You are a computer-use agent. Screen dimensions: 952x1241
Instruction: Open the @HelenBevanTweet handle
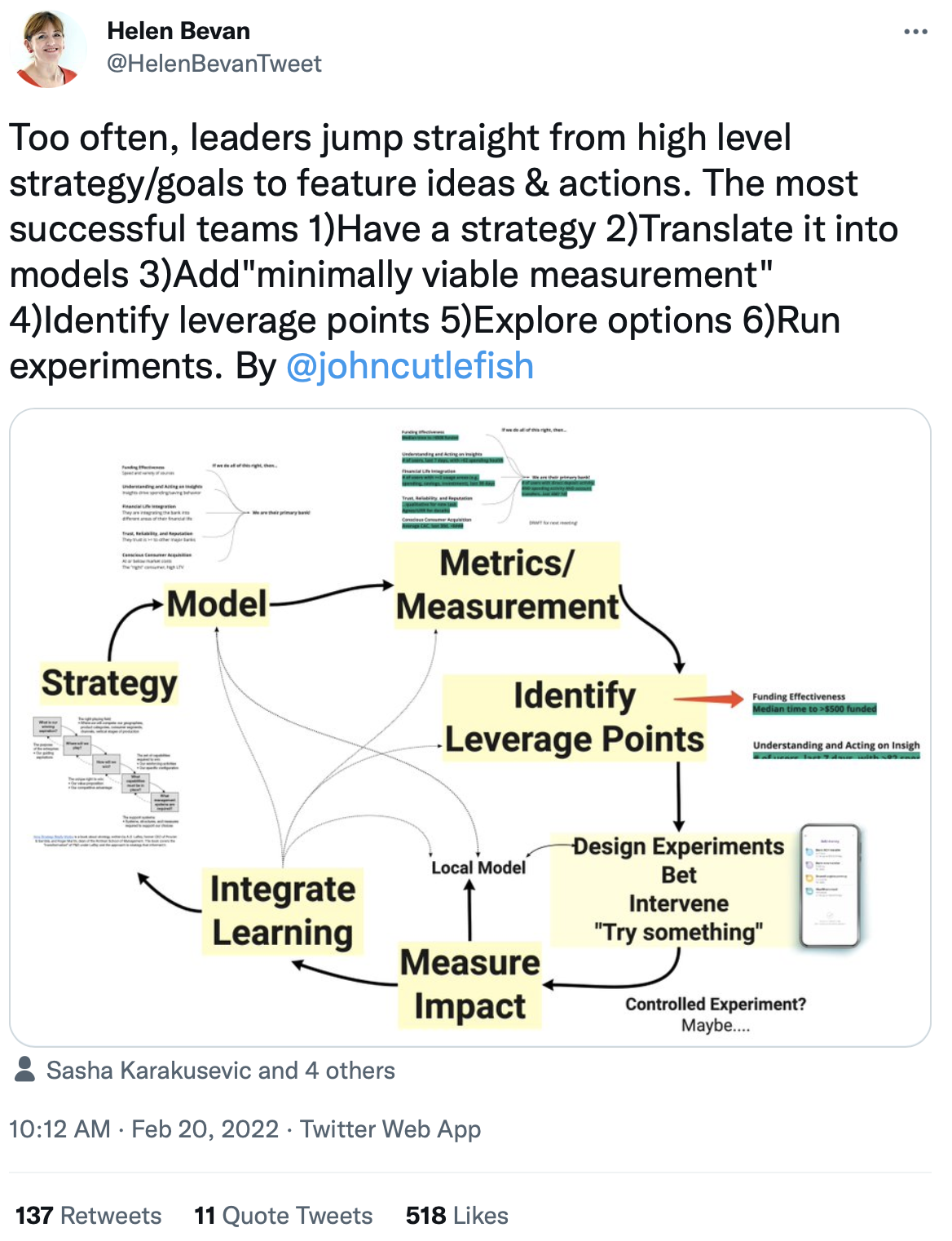click(214, 64)
